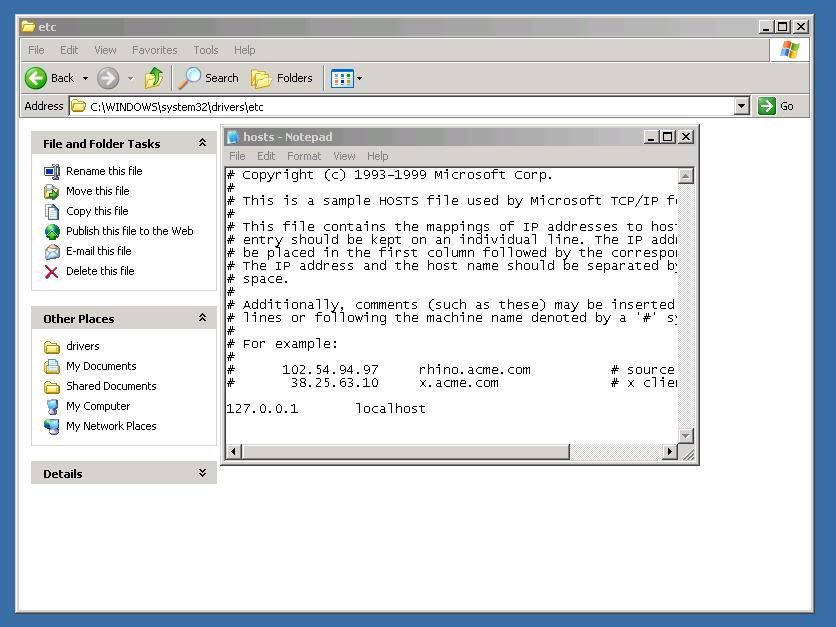Open the File menu in hosts Notepad
Viewport: 836px width, 627px height.
[237, 156]
